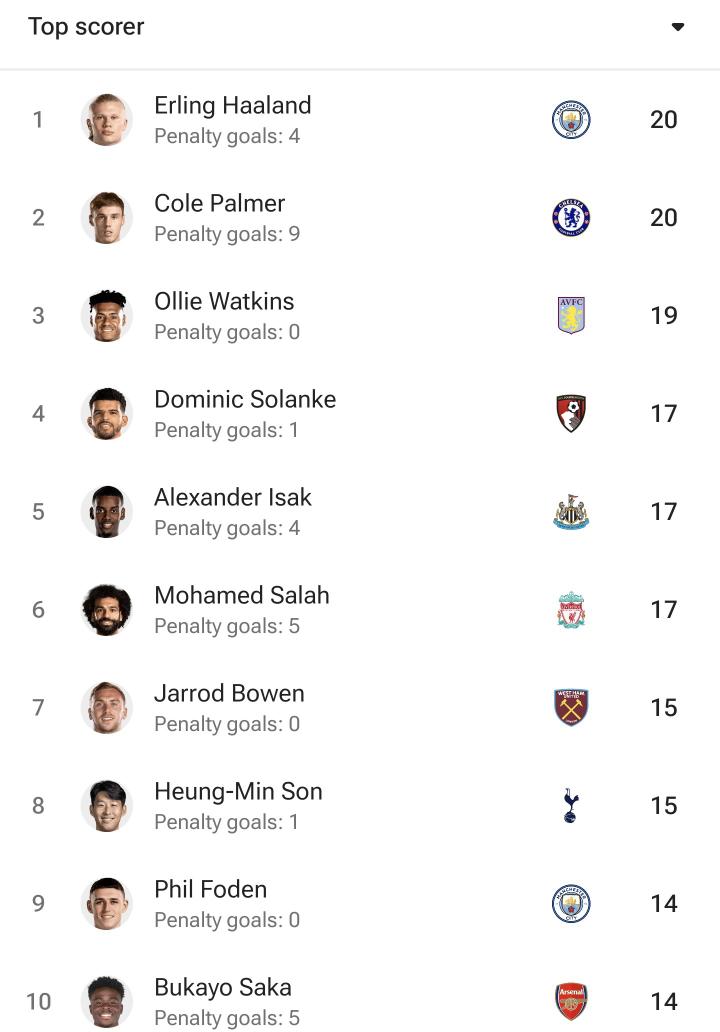This screenshot has width=720, height=1032.
Task: Open Erling Haaland's player photo
Action: [107, 120]
